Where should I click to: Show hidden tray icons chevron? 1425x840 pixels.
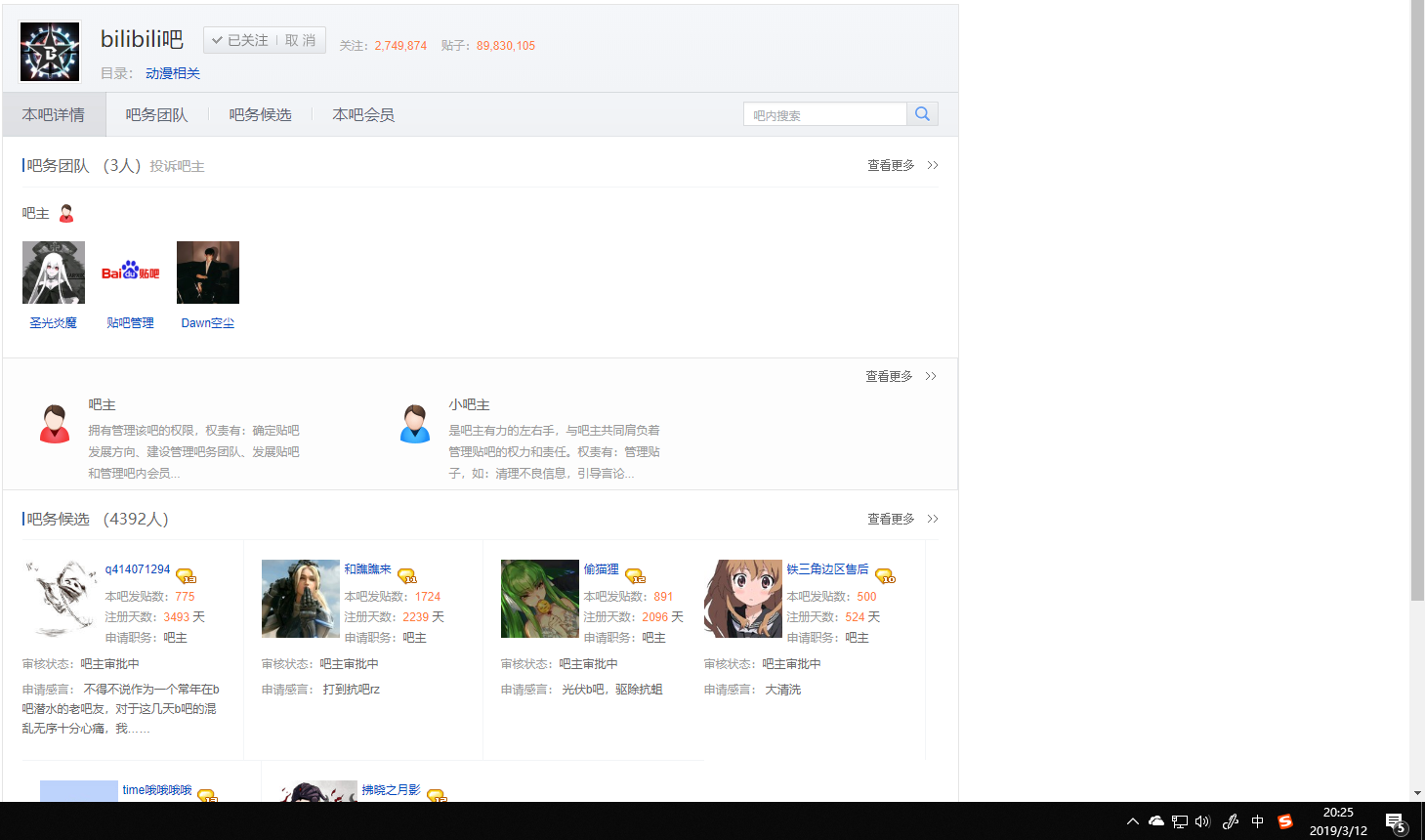pos(1133,821)
